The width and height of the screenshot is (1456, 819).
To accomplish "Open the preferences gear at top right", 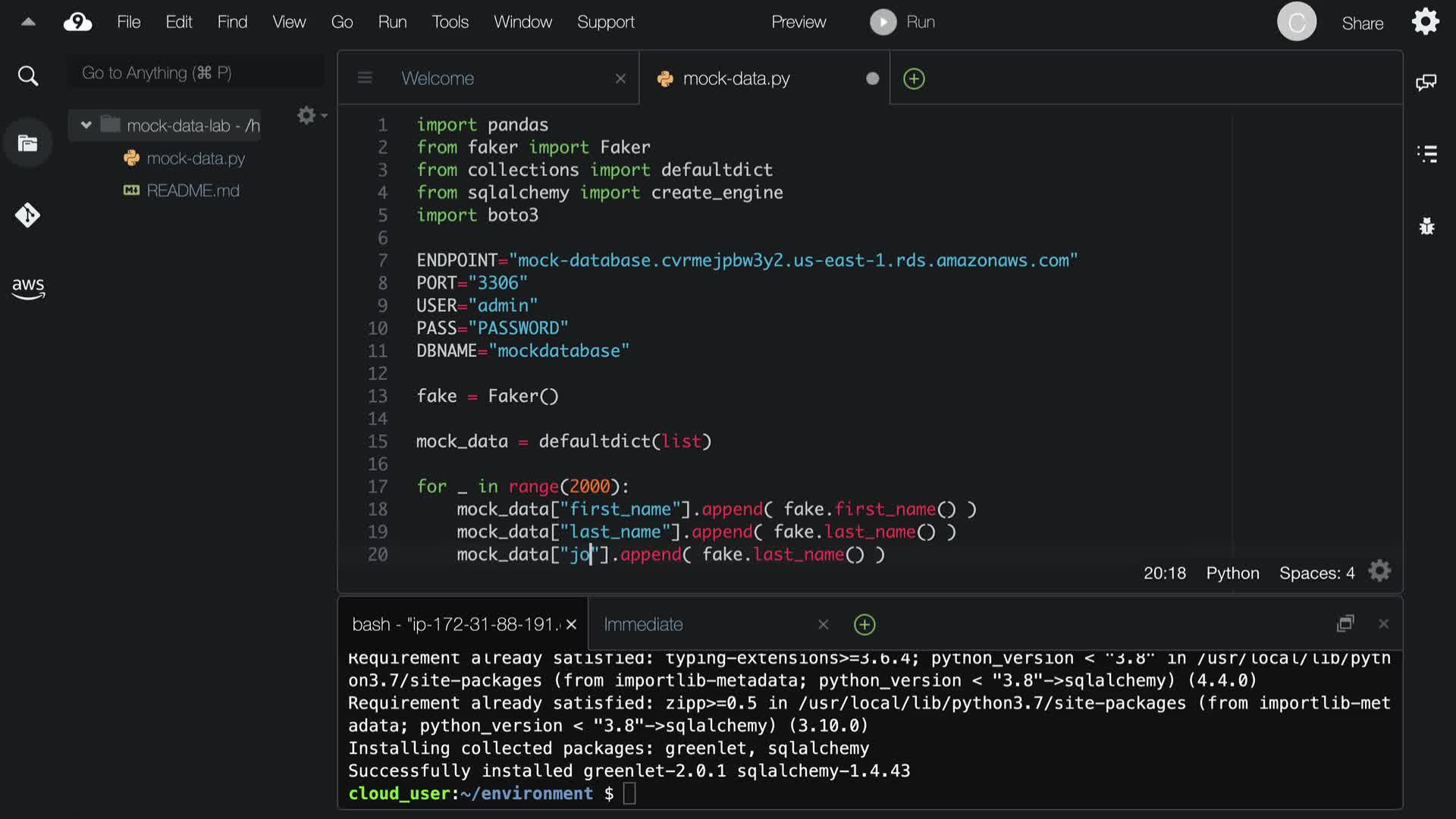I will click(1425, 22).
